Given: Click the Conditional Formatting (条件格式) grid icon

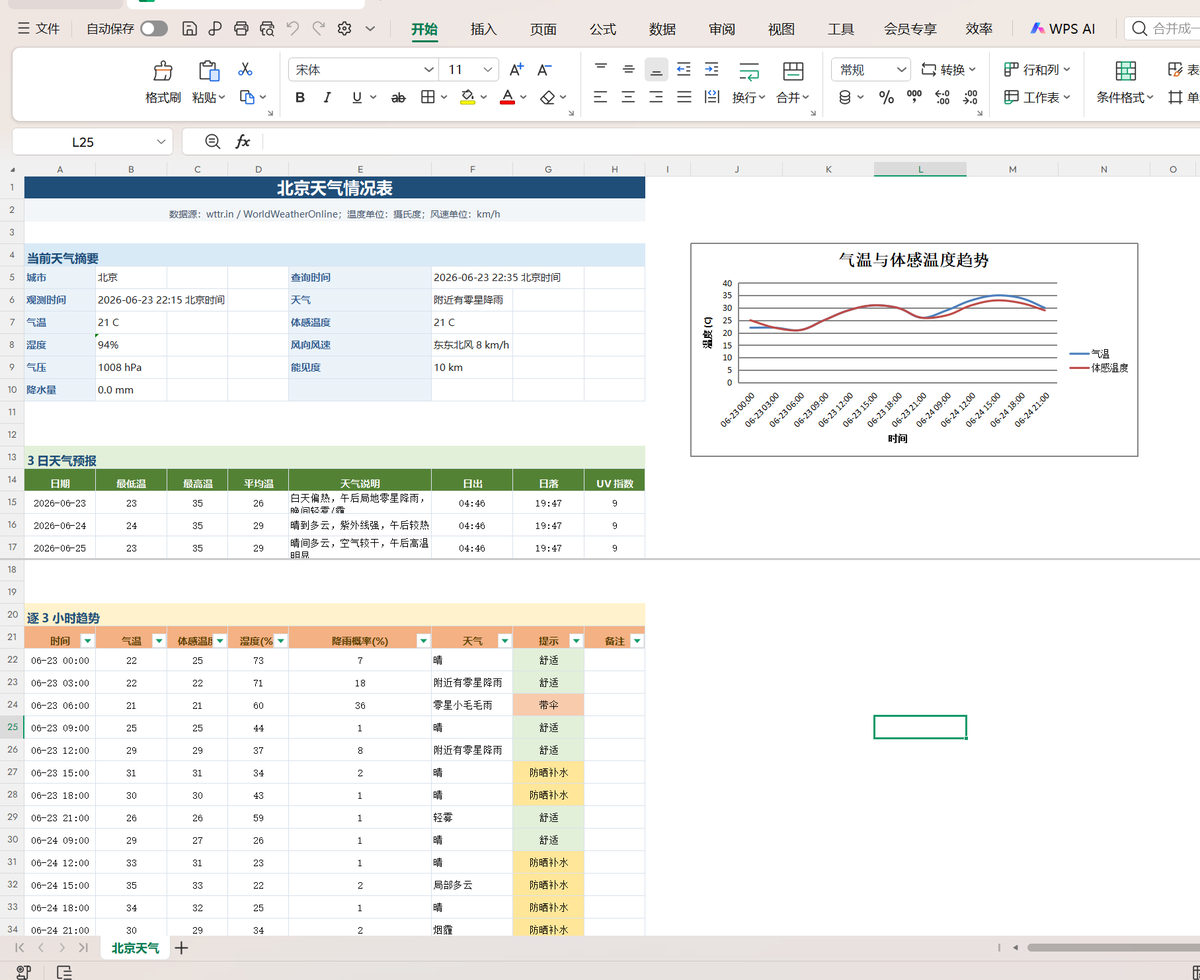Looking at the screenshot, I should 1126,70.
